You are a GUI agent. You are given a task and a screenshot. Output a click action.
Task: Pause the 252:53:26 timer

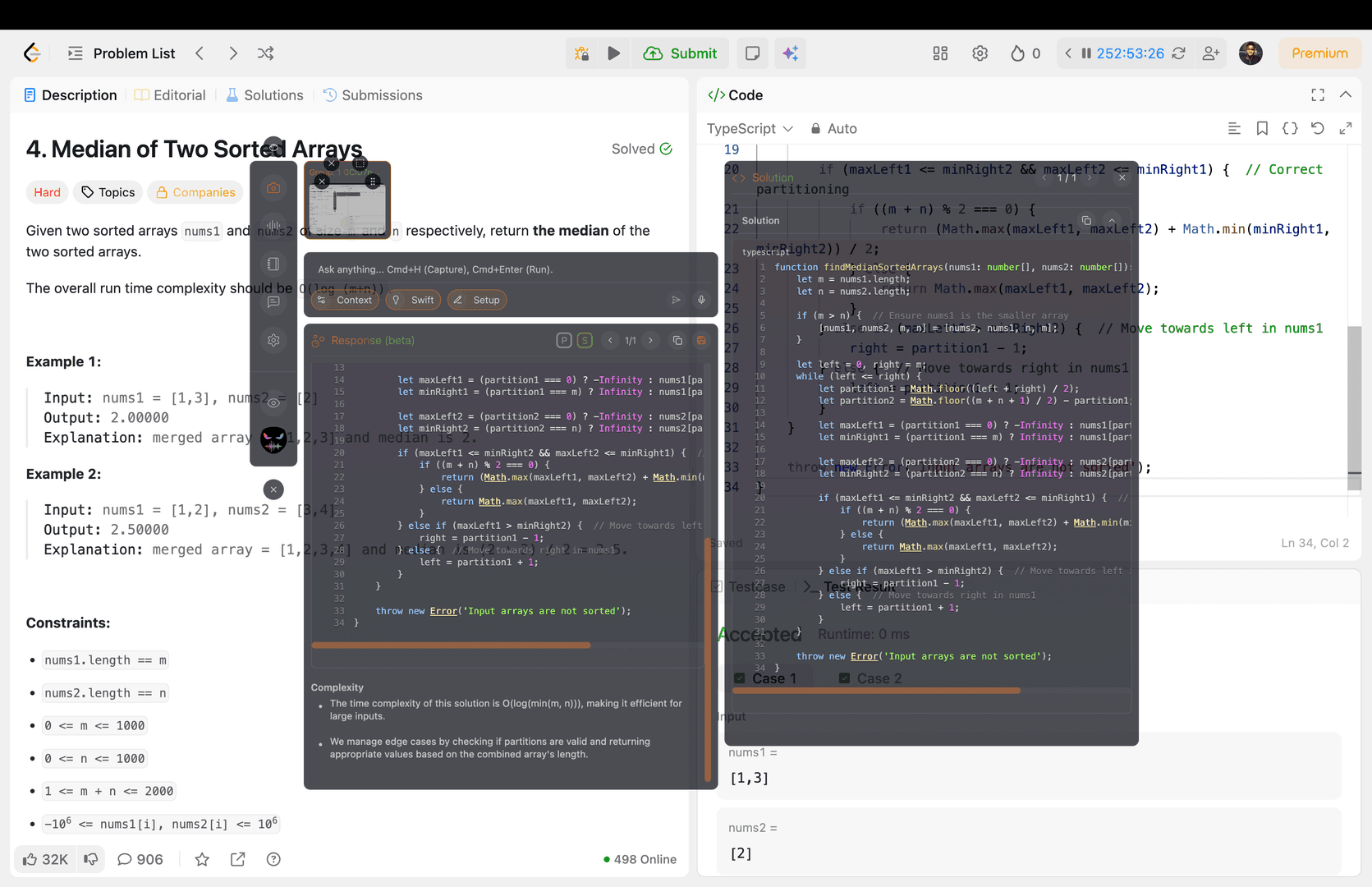pos(1086,53)
